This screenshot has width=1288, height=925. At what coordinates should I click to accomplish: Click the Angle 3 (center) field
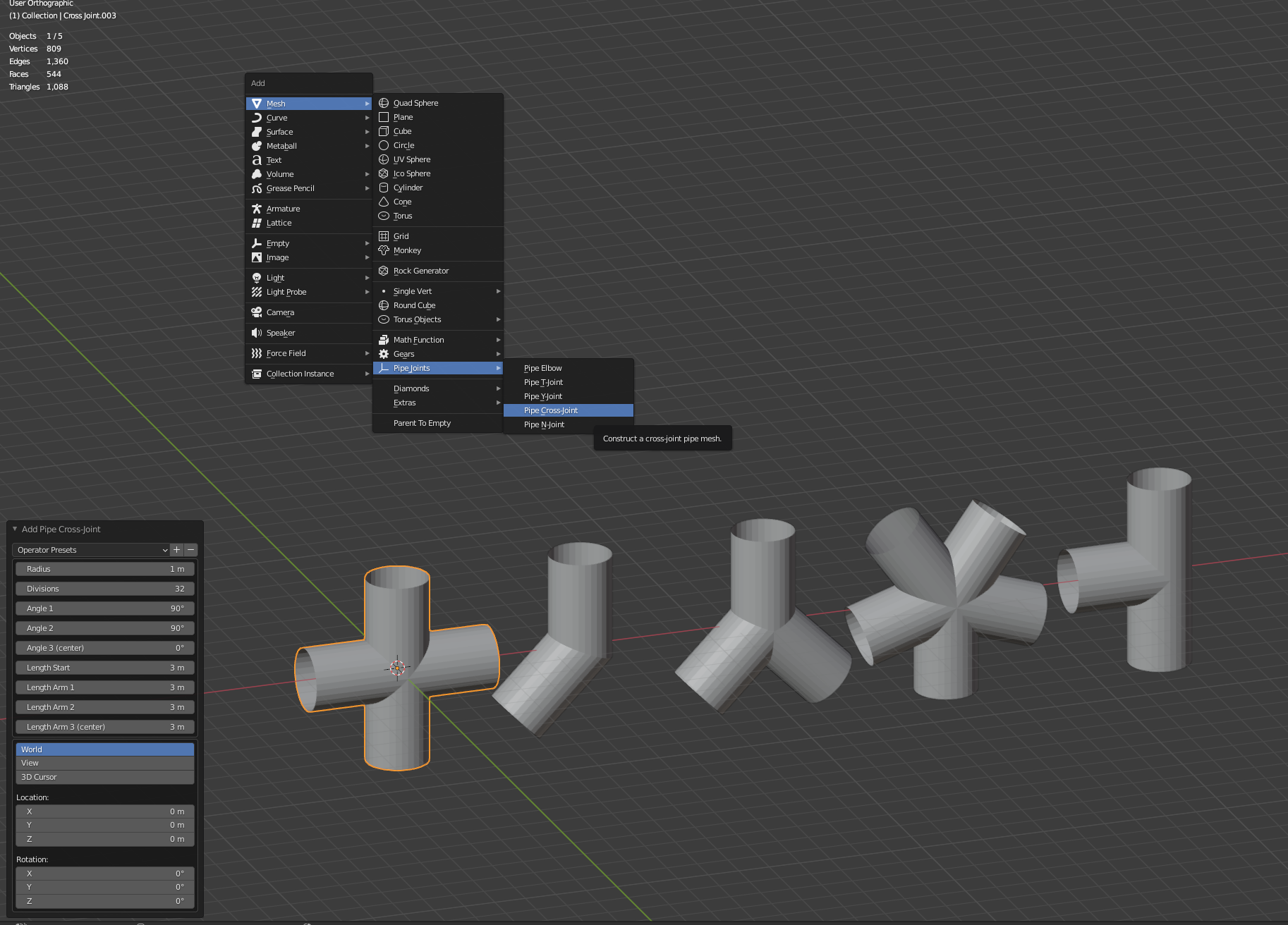point(105,648)
